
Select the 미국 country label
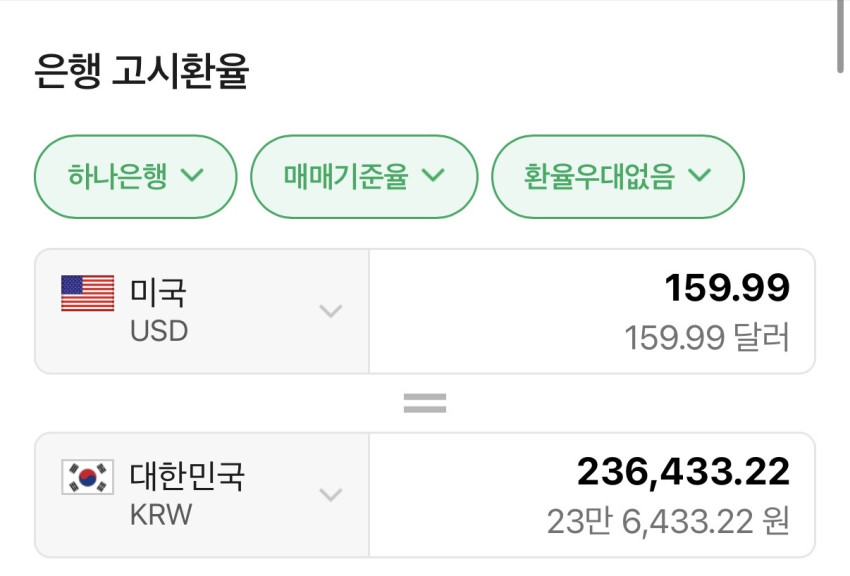coord(158,293)
